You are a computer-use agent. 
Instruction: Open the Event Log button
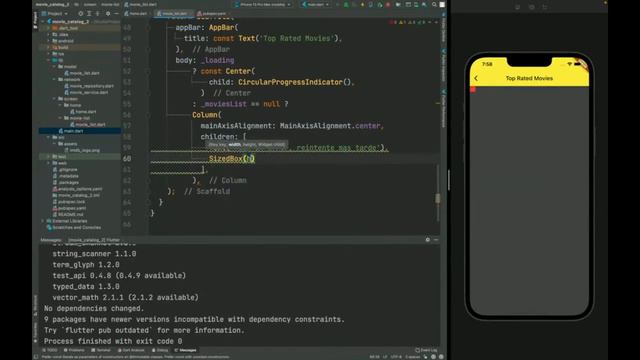coord(426,350)
